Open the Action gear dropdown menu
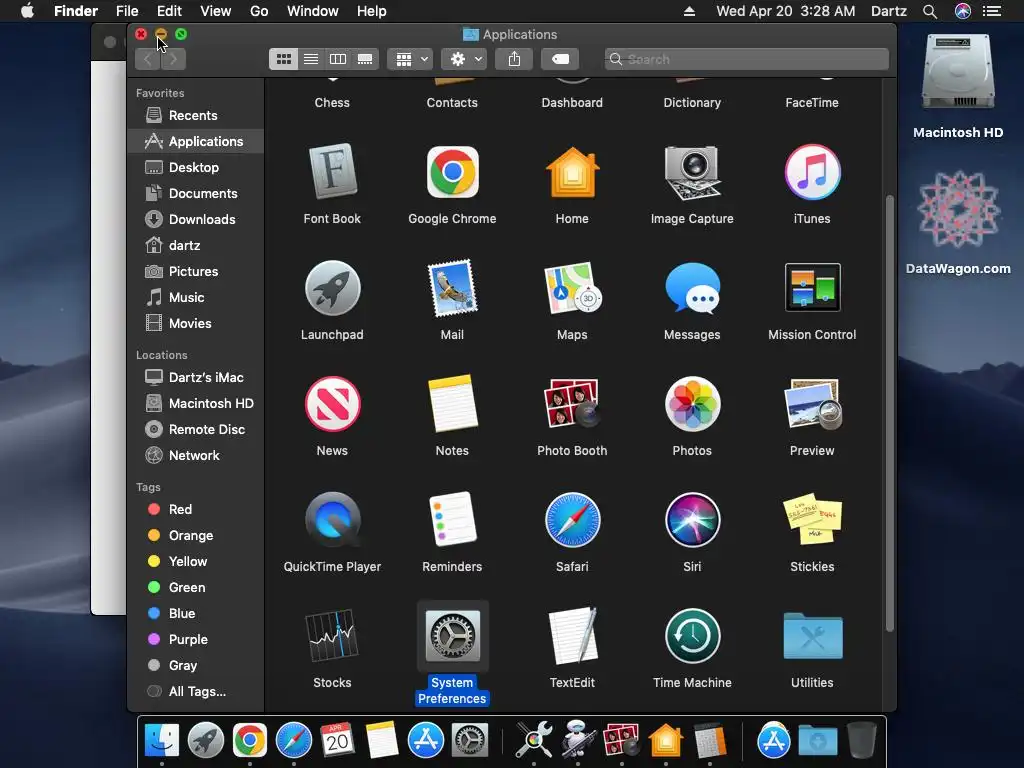 [464, 59]
